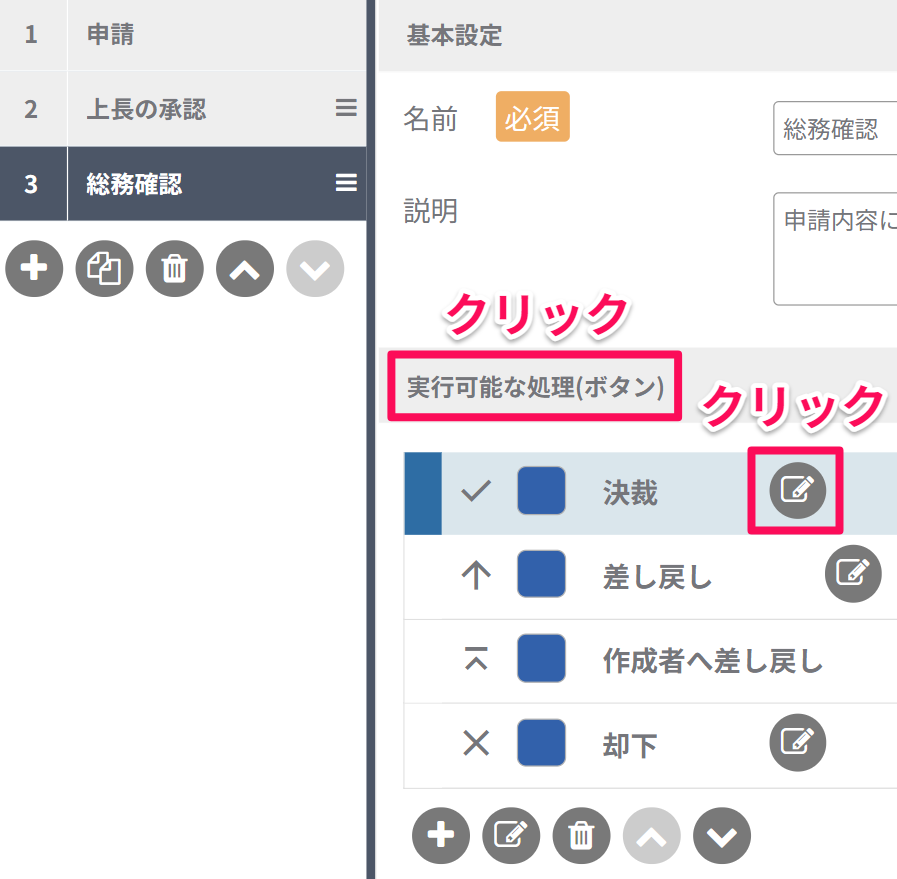Click the drag handle on 上長の承認 row

tap(346, 108)
